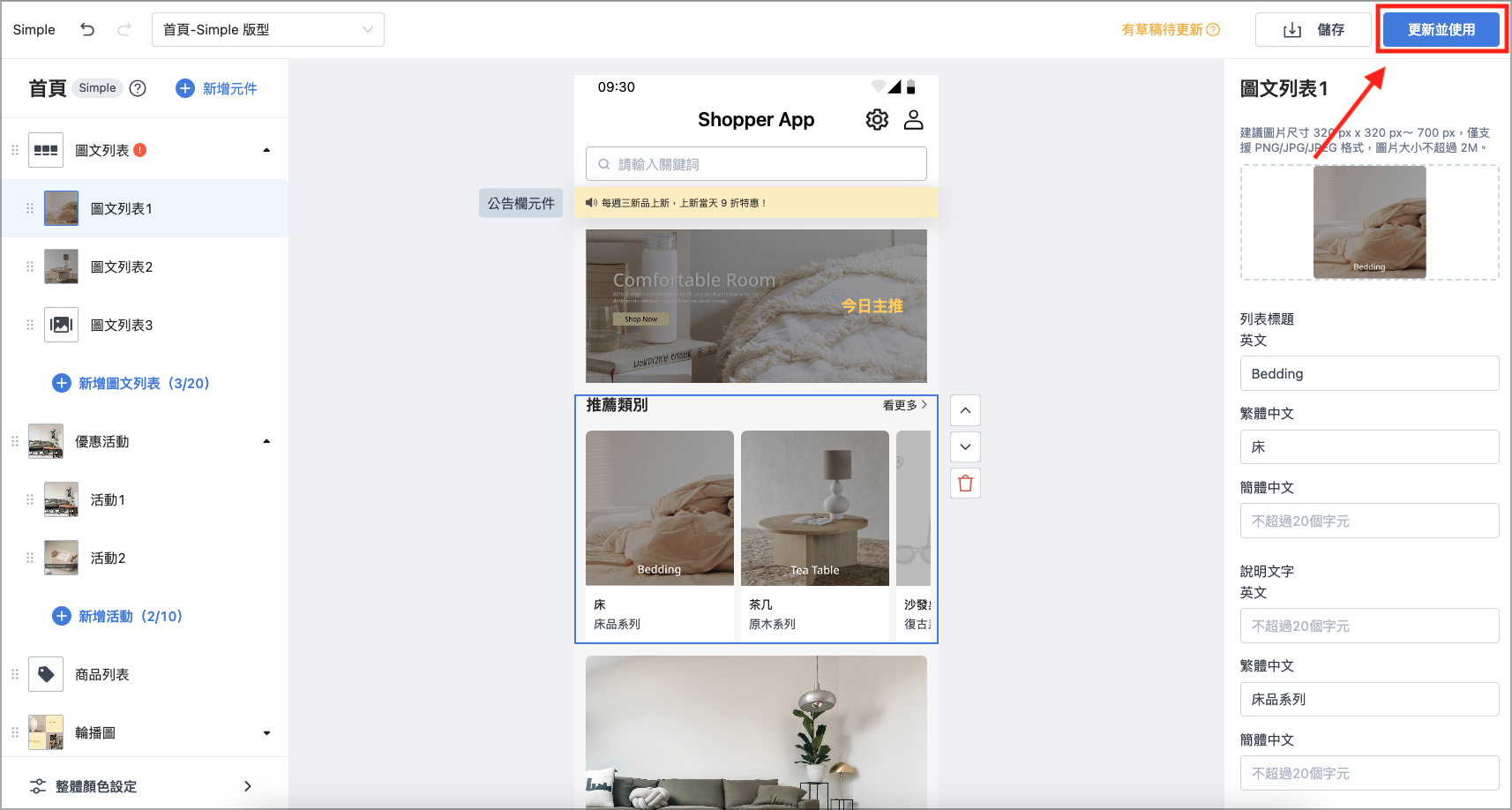Select 圖文列表2 in the sidebar

pos(145,266)
